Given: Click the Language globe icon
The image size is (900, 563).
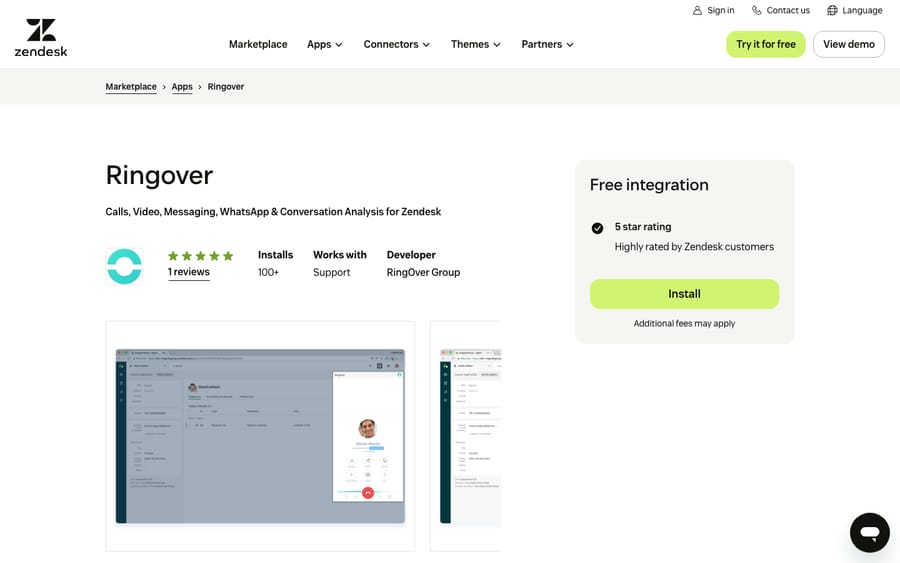Looking at the screenshot, I should pyautogui.click(x=832, y=10).
